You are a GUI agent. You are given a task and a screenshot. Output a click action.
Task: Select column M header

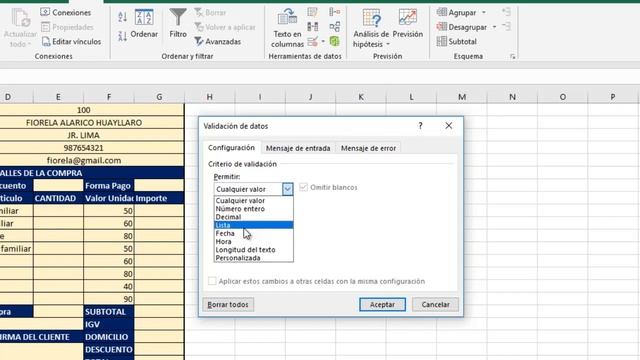[x=462, y=97]
